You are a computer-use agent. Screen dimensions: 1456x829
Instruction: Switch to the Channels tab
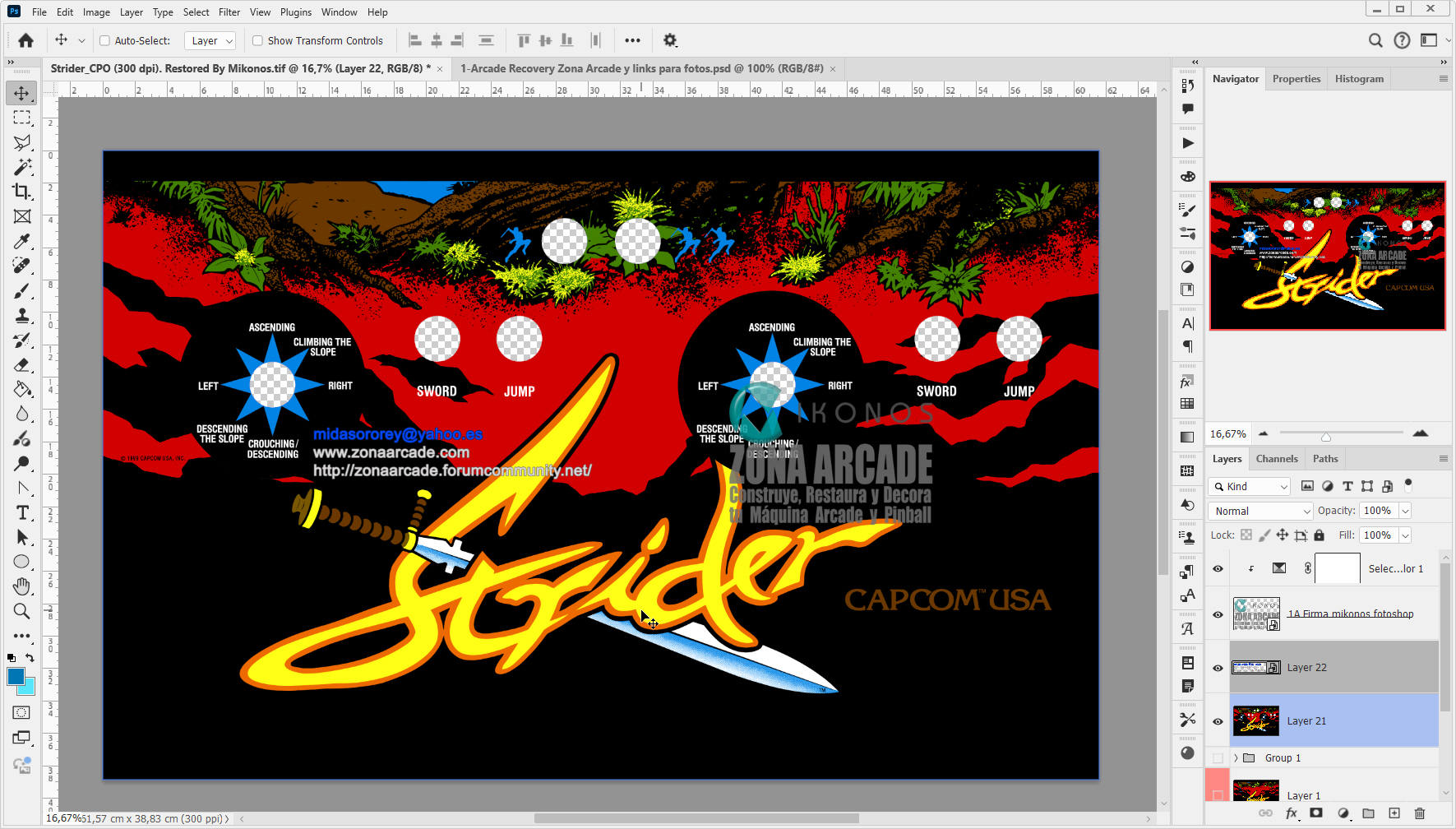(x=1277, y=459)
